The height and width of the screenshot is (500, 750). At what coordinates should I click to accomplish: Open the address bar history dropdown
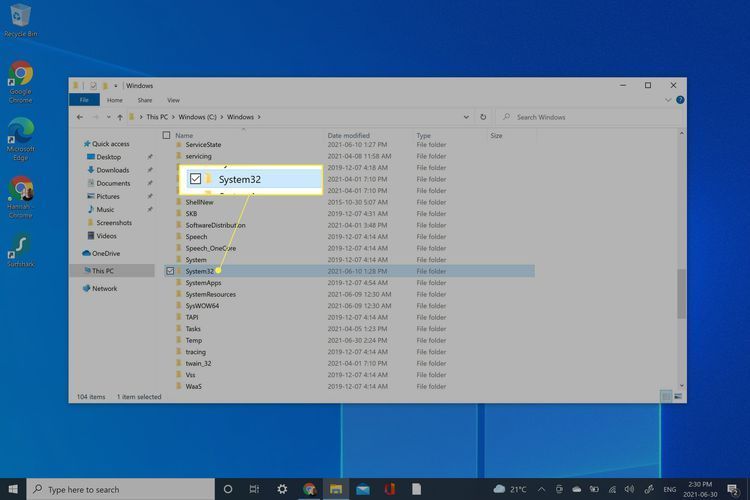point(468,117)
